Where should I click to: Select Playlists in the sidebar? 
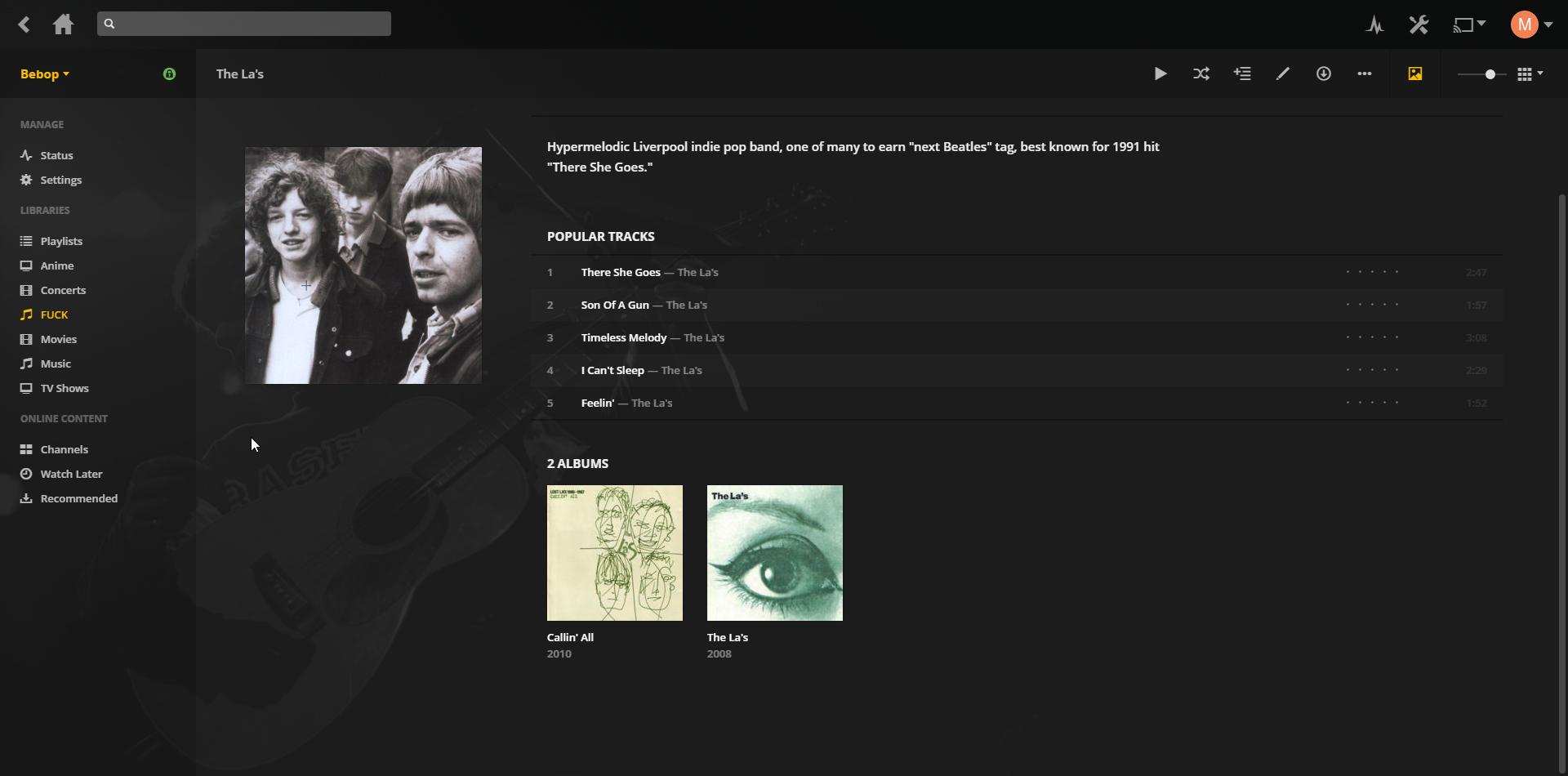point(61,241)
